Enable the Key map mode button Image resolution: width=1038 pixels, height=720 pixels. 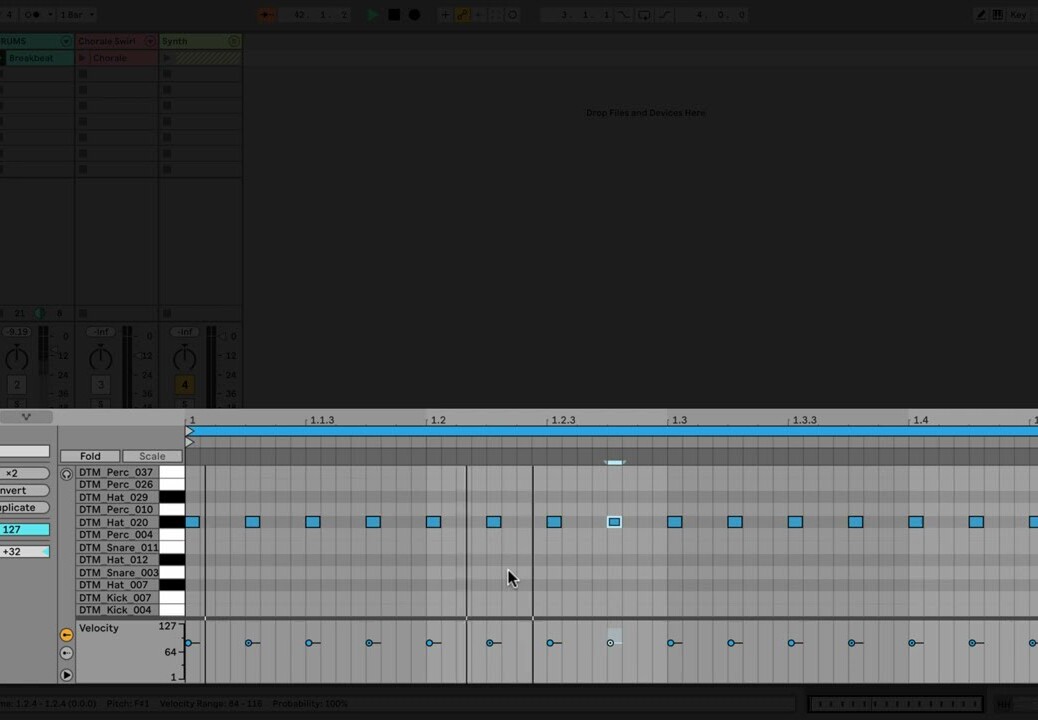[x=1018, y=15]
